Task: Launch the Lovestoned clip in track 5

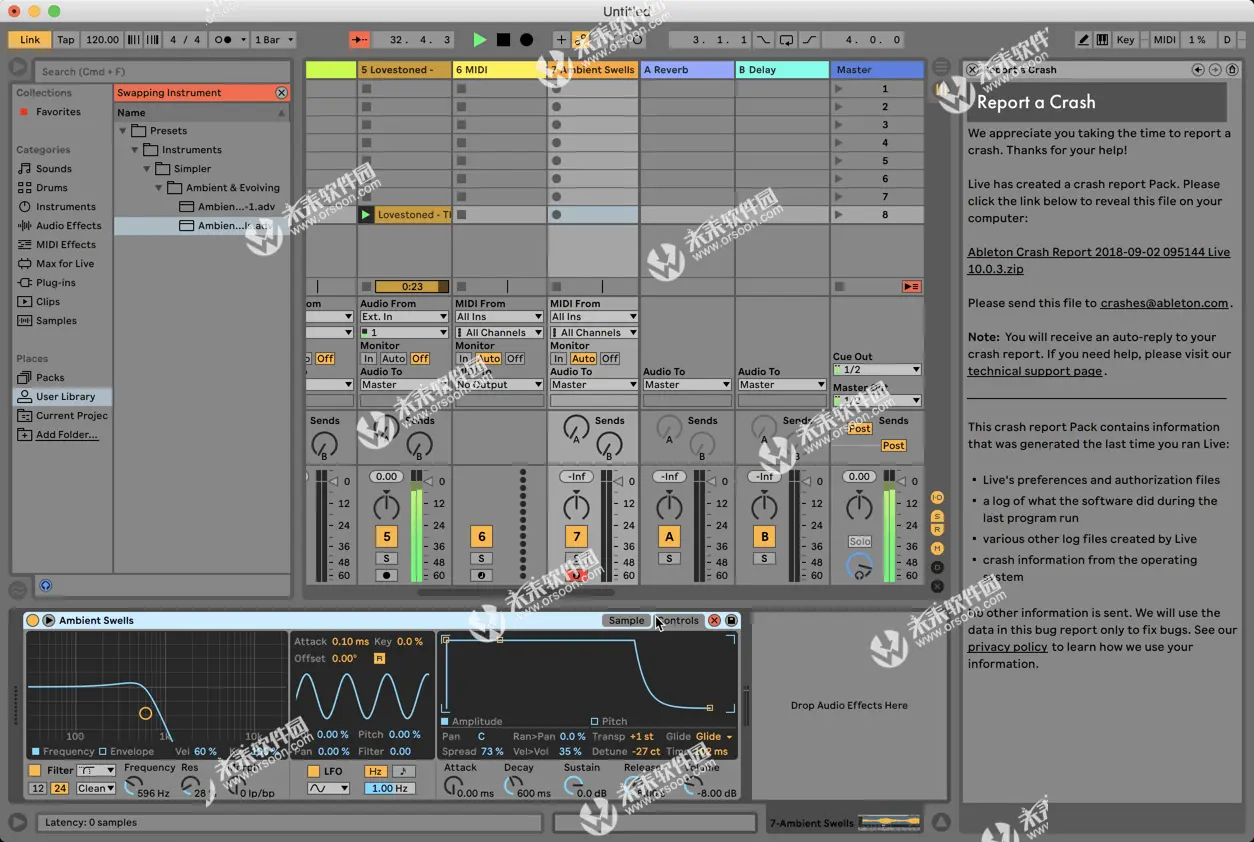Action: [x=365, y=215]
